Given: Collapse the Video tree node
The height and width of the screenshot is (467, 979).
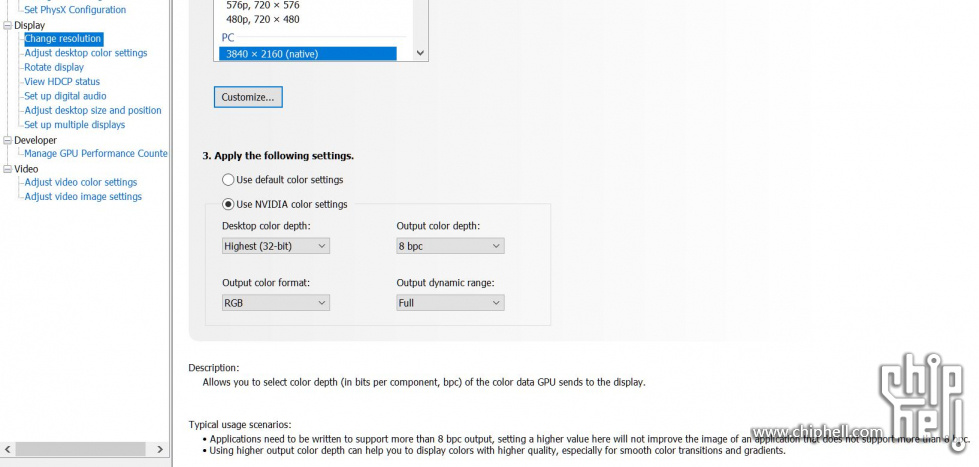Looking at the screenshot, I should coord(7,169).
